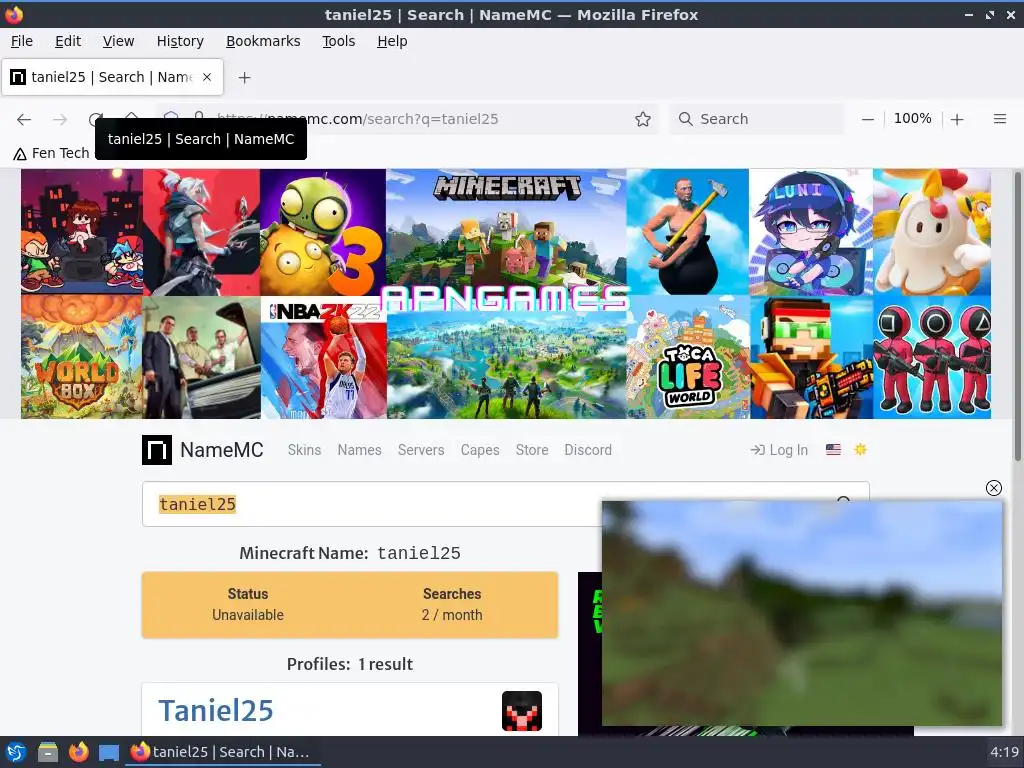The height and width of the screenshot is (768, 1024).
Task: Reset zoom by clicking 100% label
Action: point(912,118)
